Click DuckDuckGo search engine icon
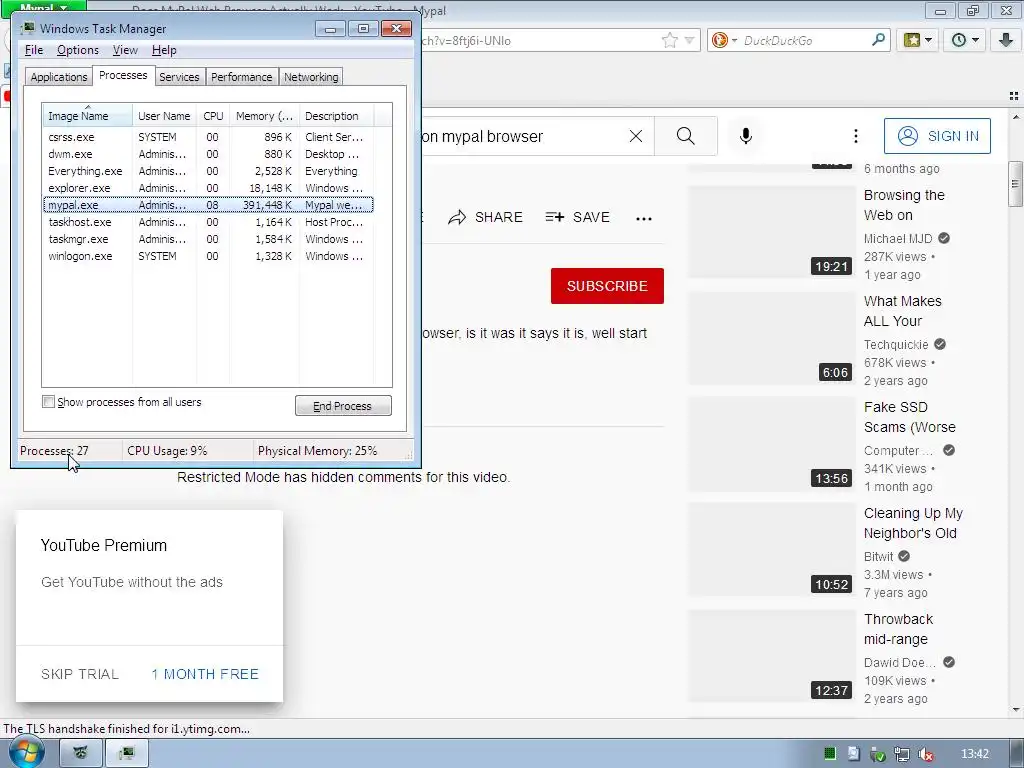The width and height of the screenshot is (1024, 768). [x=720, y=40]
